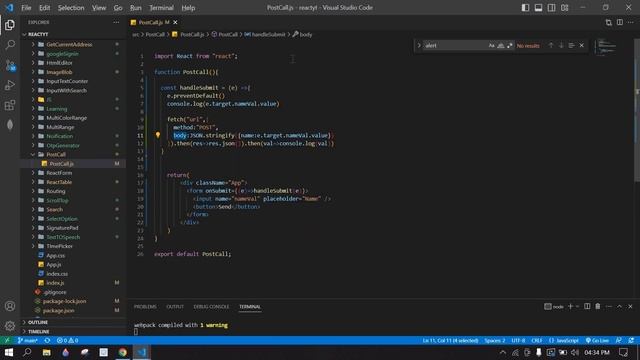Open Source Control view in activity bar

point(10,65)
